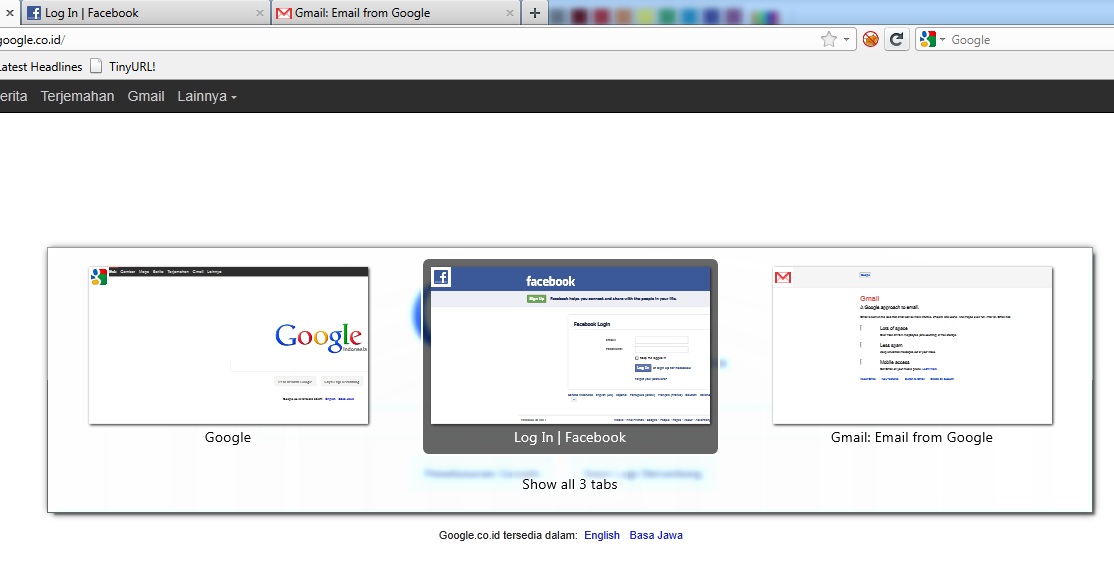Click the Gmail envelope icon on the third preview
1114x572 pixels.
pyautogui.click(x=783, y=277)
